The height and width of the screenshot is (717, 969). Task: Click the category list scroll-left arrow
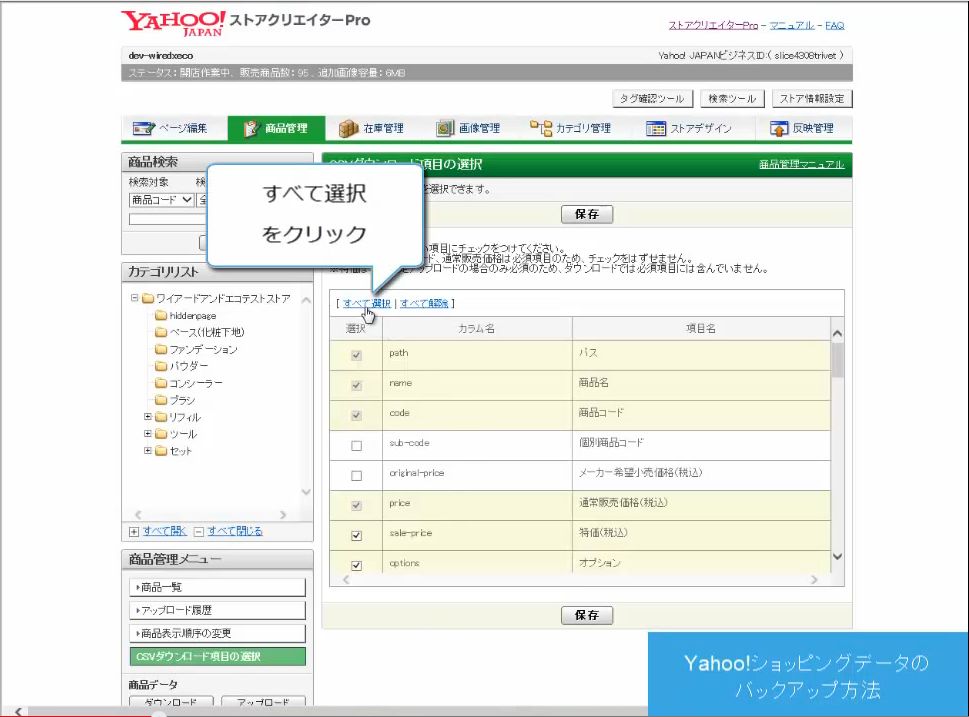pos(138,514)
